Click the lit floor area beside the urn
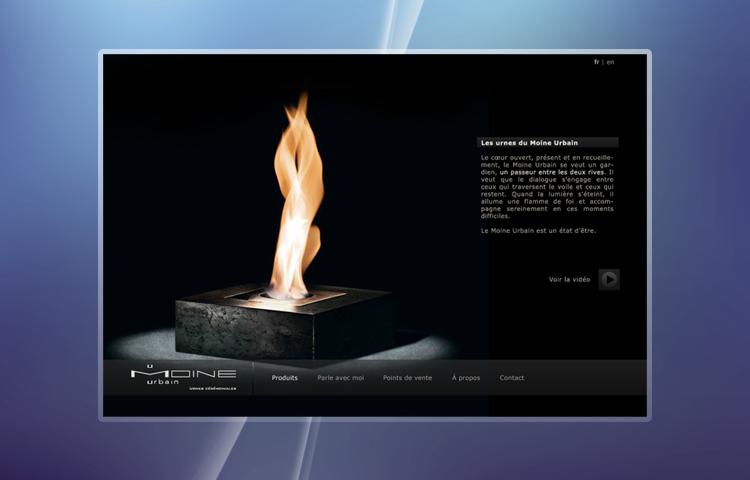 (420, 346)
